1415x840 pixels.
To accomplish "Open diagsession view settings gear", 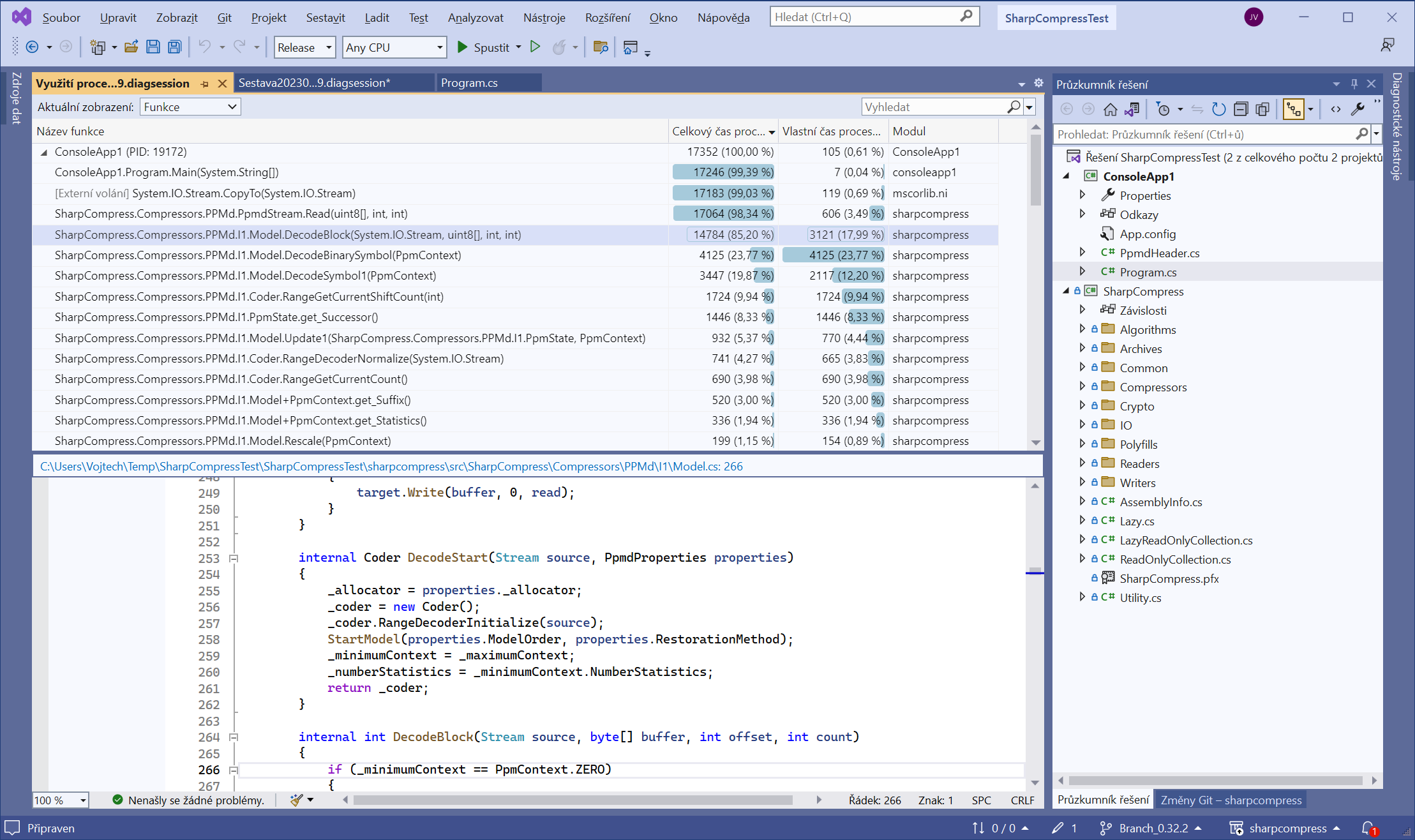I will click(1038, 83).
